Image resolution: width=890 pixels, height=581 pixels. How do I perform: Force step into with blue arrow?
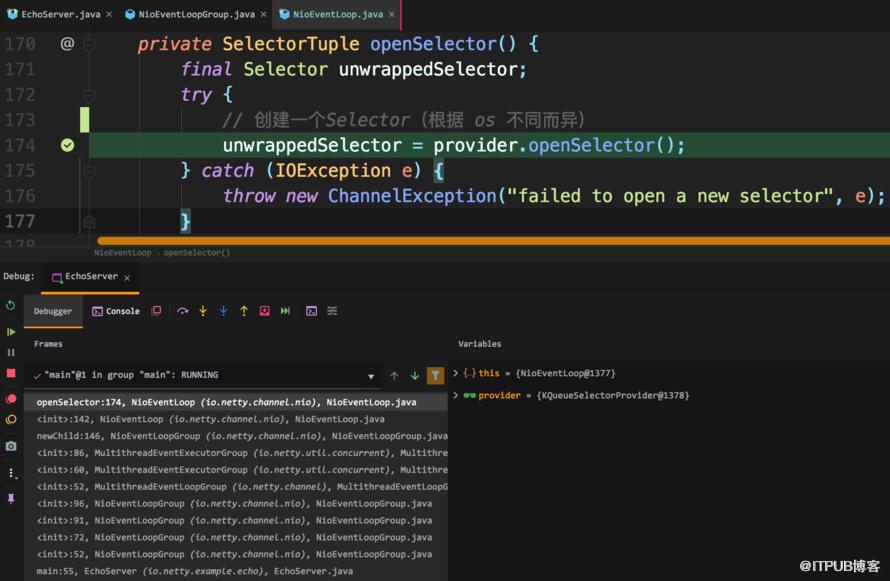pyautogui.click(x=224, y=311)
